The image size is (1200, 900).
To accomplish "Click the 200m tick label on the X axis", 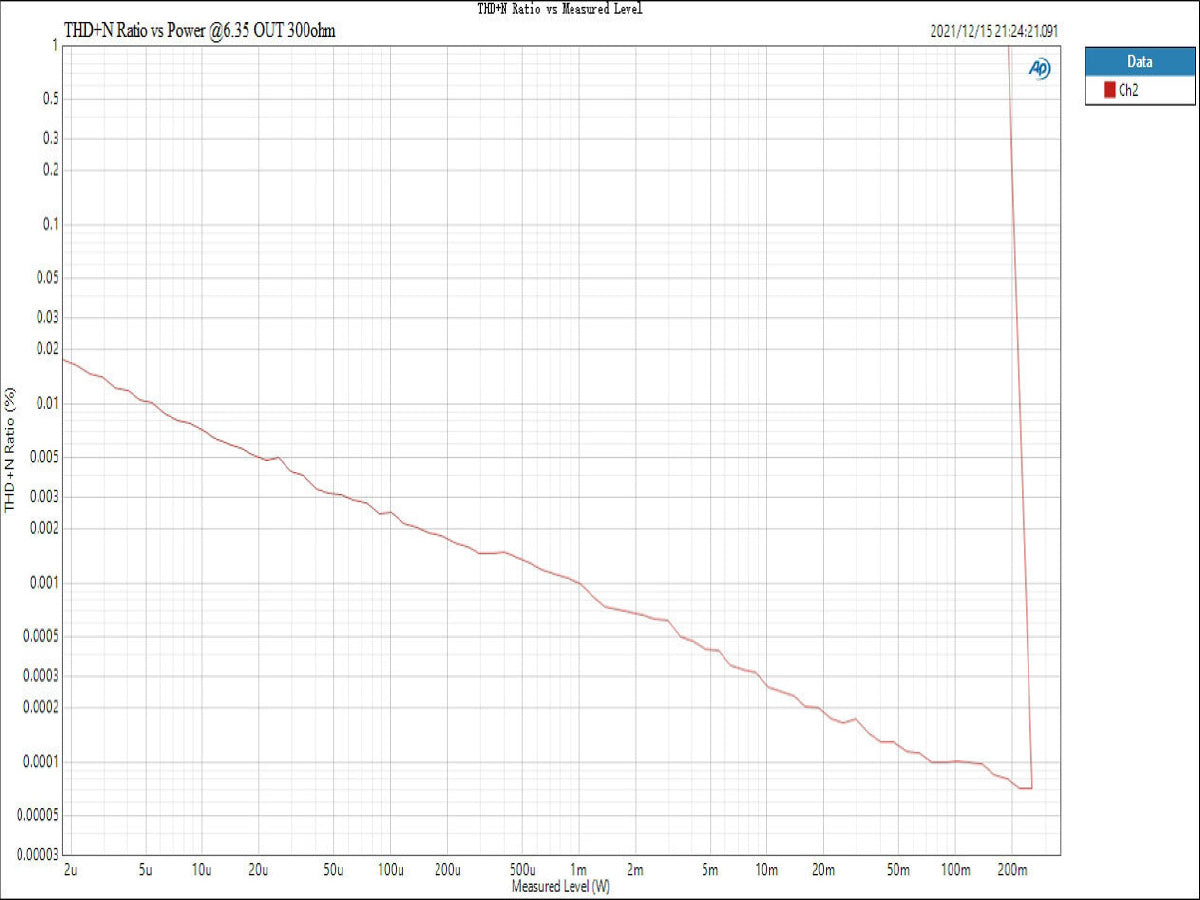I will pyautogui.click(x=1012, y=871).
